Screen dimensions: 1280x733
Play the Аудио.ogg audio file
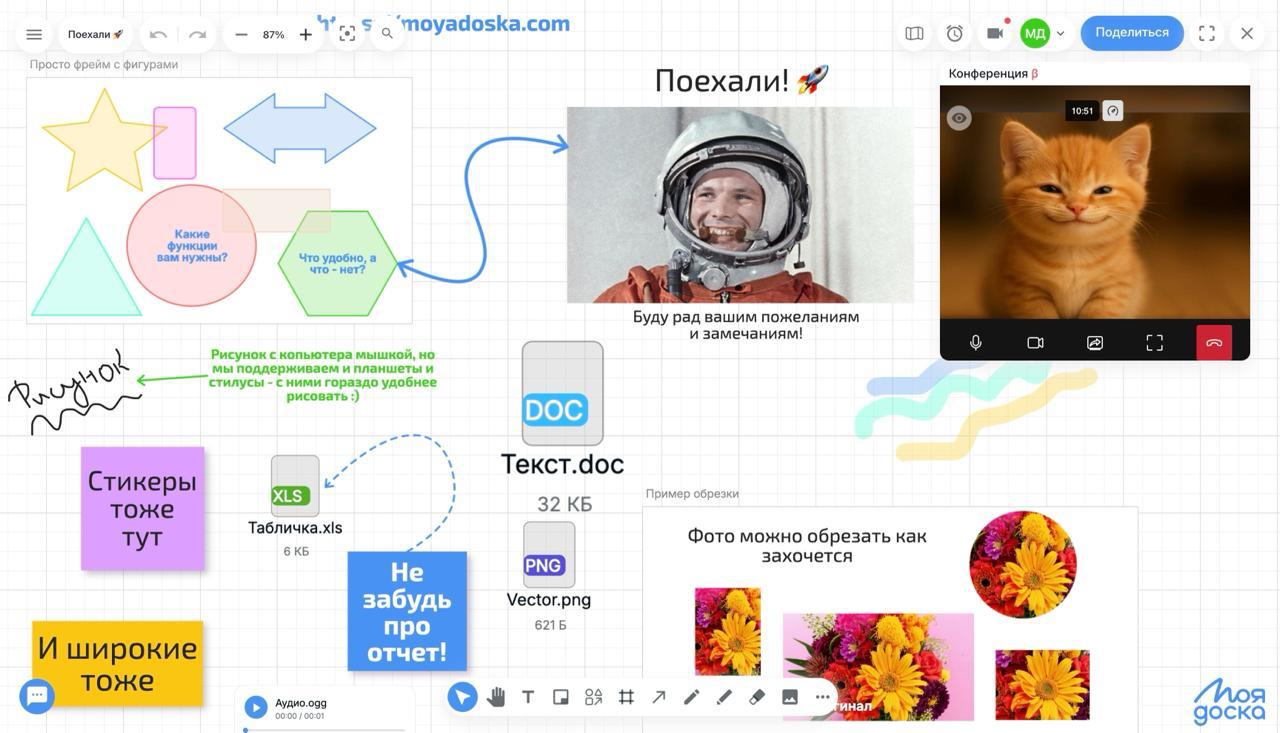(256, 707)
